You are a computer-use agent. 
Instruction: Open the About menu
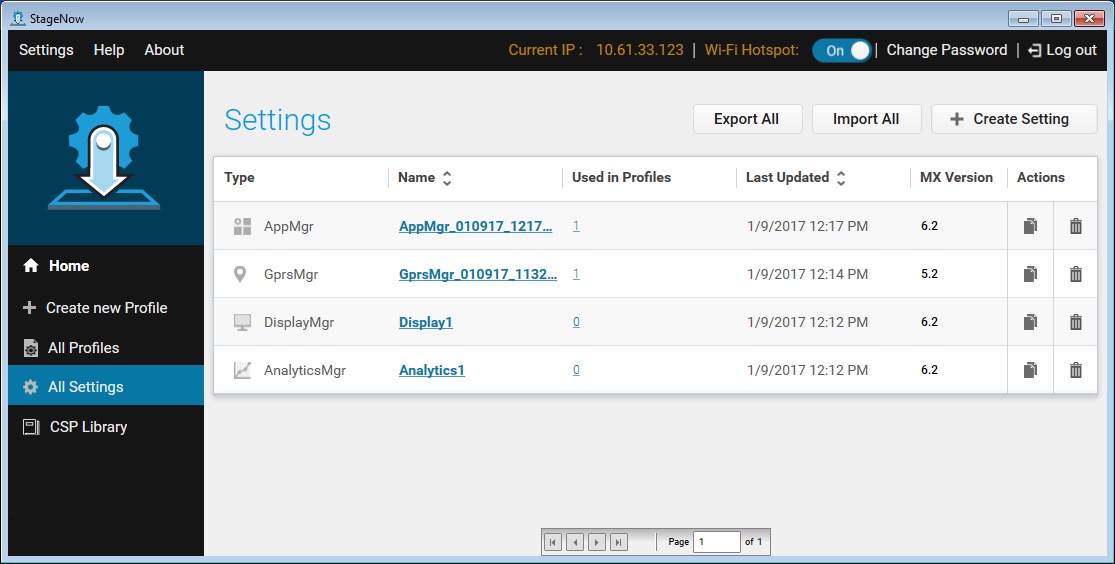click(x=164, y=50)
